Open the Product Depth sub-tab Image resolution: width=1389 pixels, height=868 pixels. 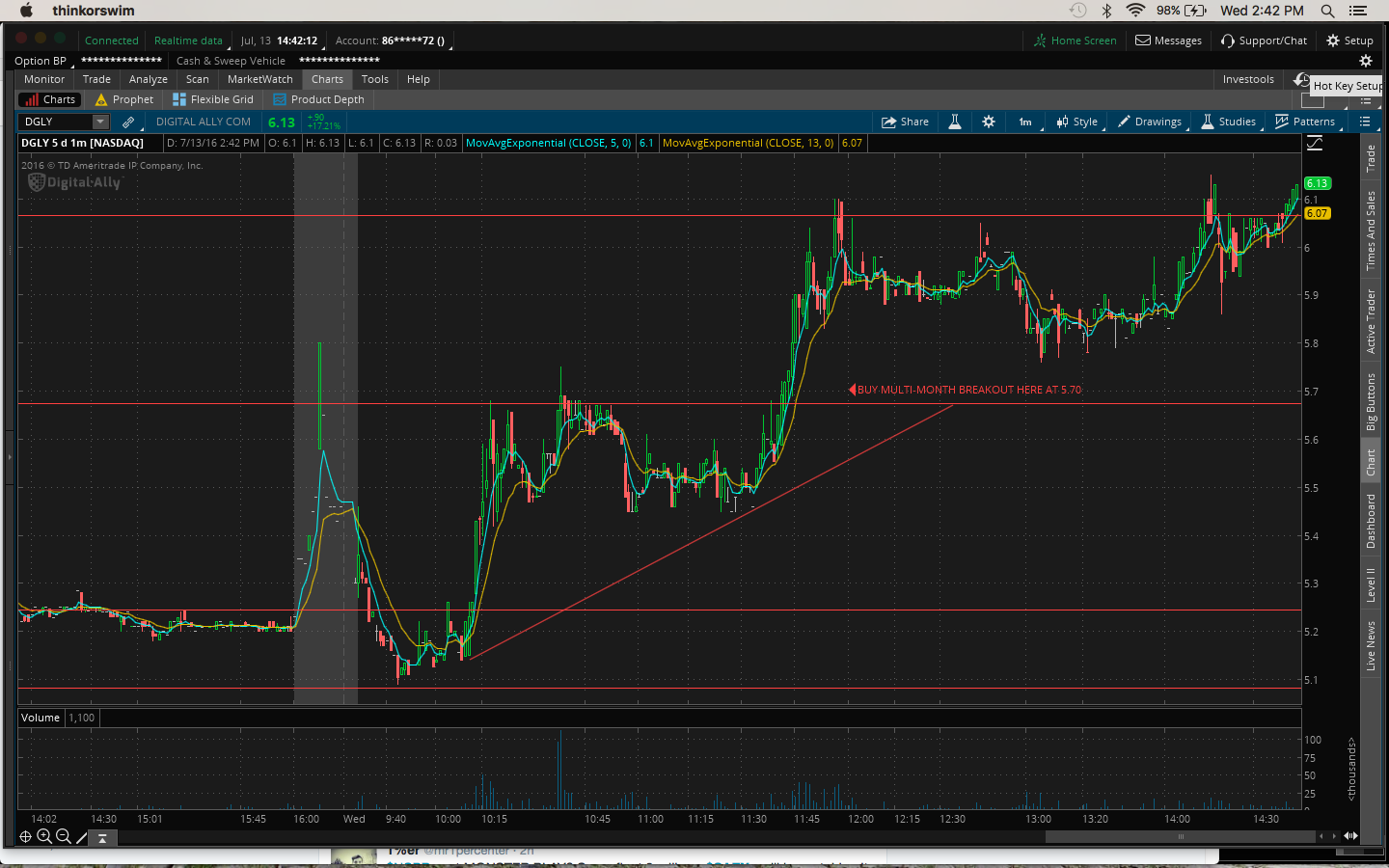pyautogui.click(x=319, y=99)
